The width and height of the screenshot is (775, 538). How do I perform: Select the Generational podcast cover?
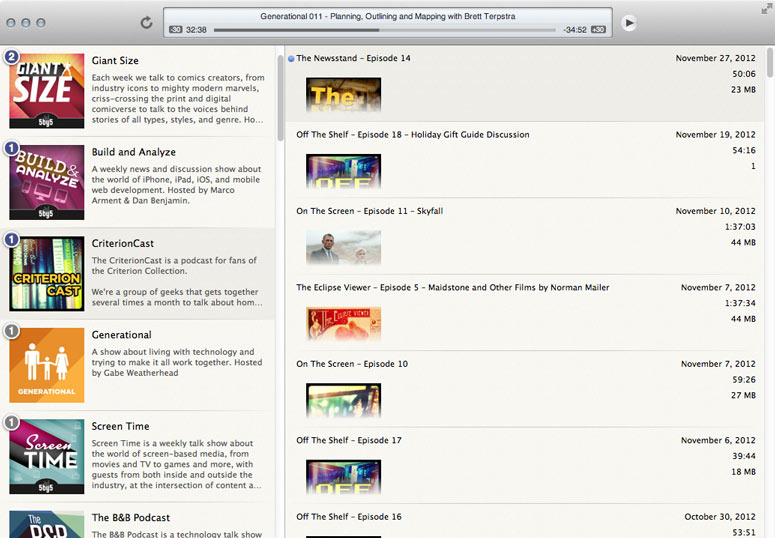point(47,364)
